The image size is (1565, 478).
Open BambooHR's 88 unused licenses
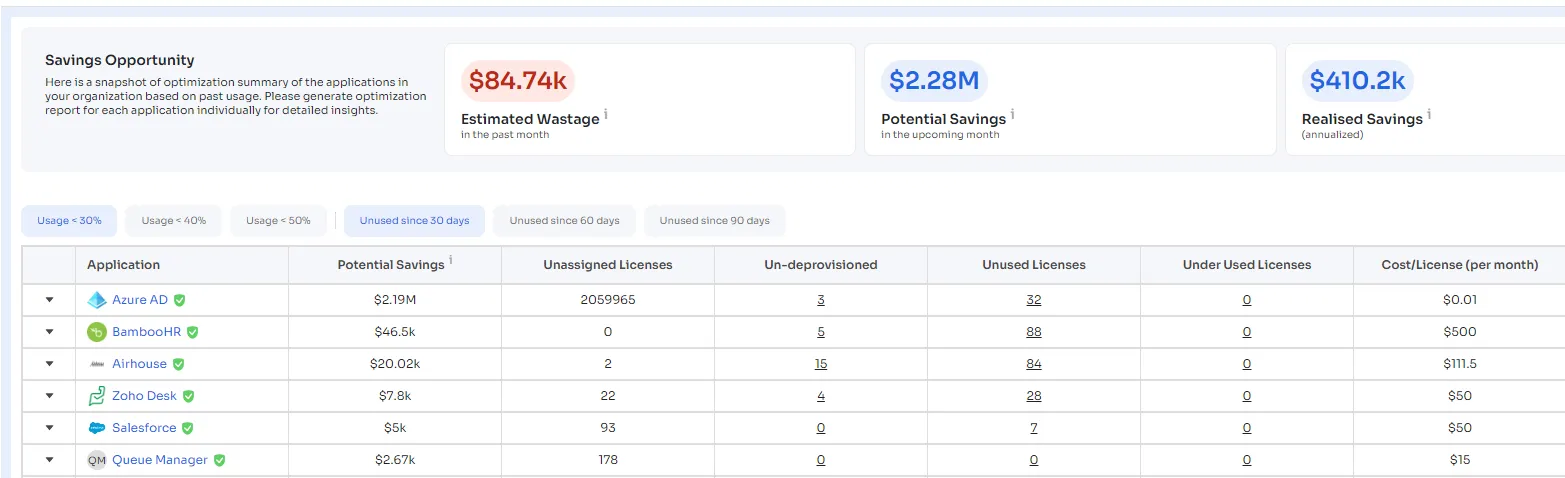click(x=1033, y=332)
